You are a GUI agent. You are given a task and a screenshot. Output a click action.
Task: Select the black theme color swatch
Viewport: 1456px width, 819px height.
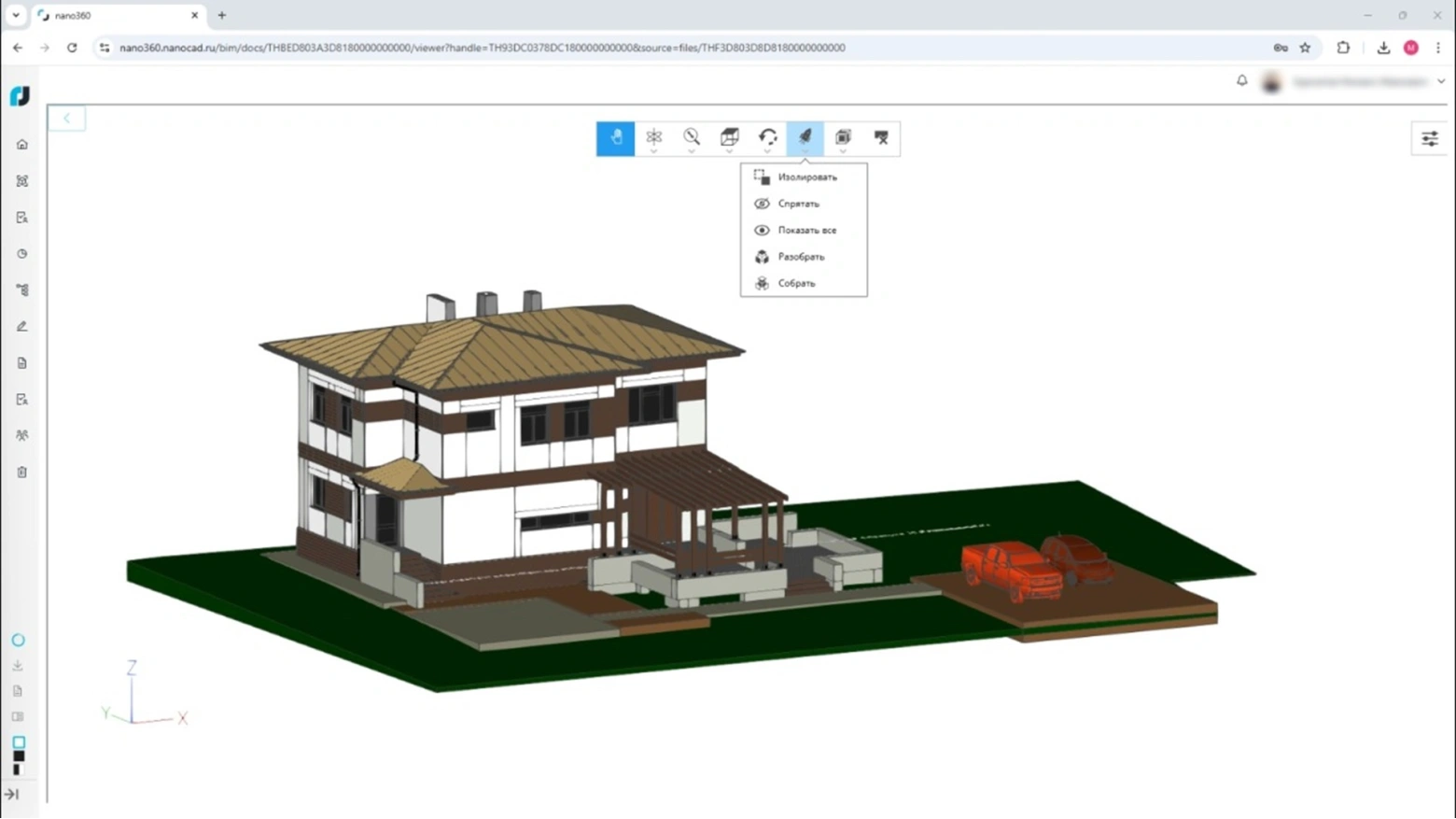(19, 756)
